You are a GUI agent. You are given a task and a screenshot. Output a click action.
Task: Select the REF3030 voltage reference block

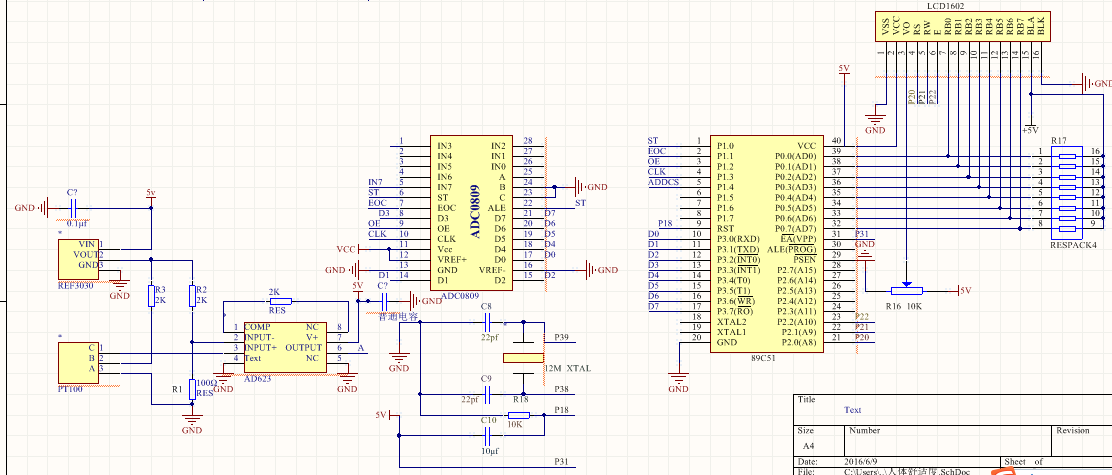coord(77,255)
